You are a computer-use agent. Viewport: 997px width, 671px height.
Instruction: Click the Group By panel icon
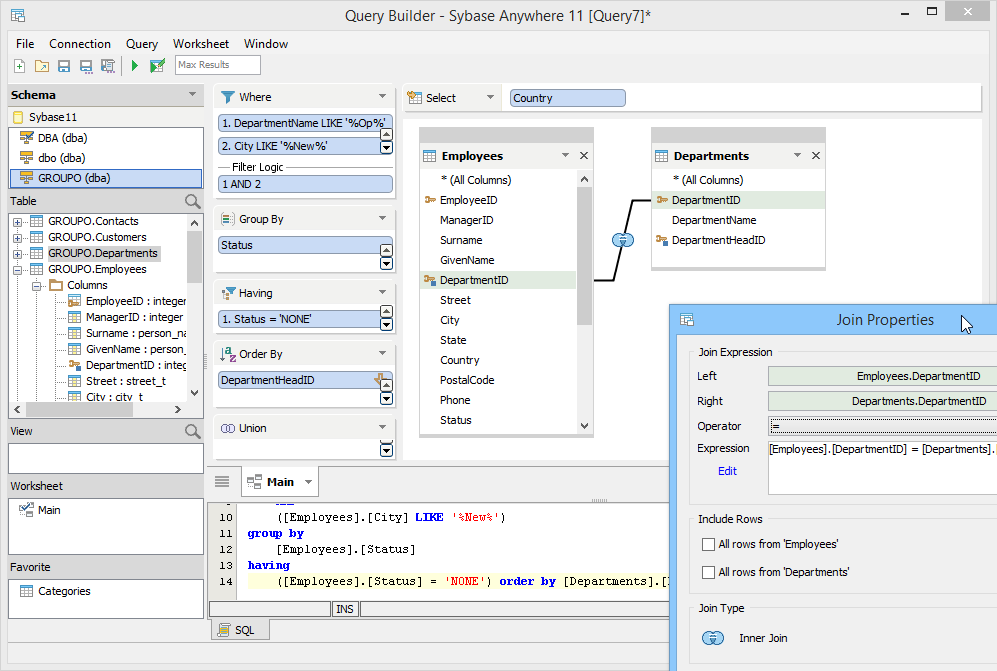(228, 219)
